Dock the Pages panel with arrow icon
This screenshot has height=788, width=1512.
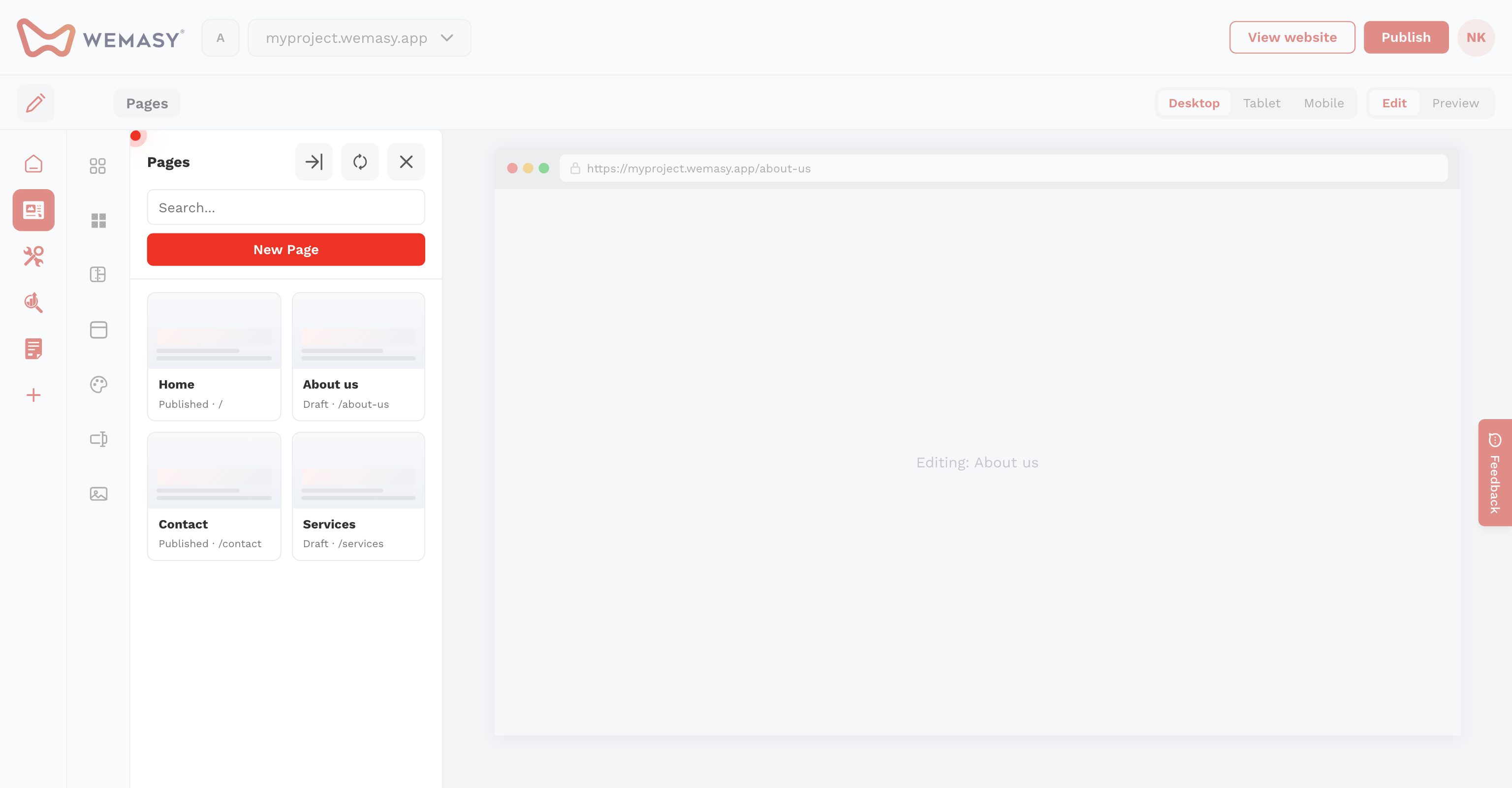(x=314, y=162)
